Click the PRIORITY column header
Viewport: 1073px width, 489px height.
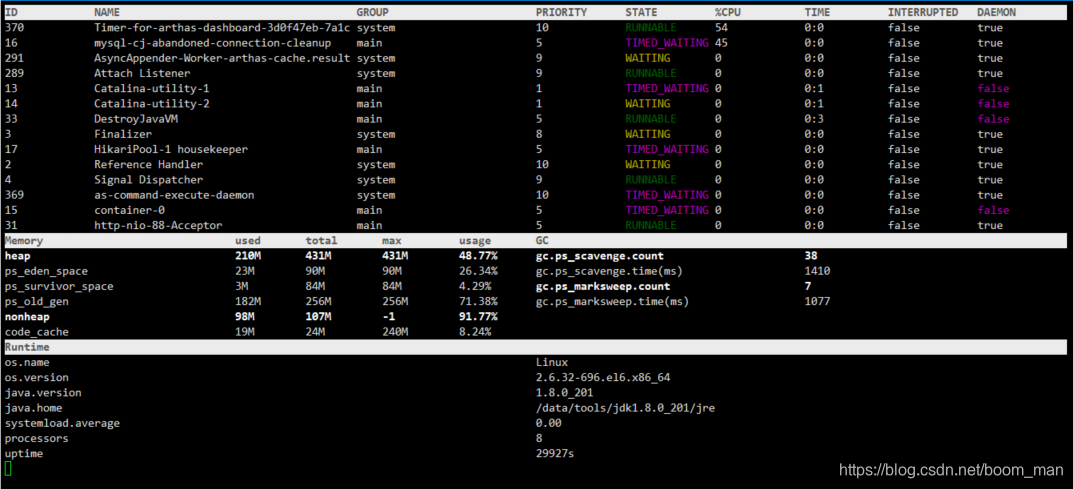click(x=561, y=12)
